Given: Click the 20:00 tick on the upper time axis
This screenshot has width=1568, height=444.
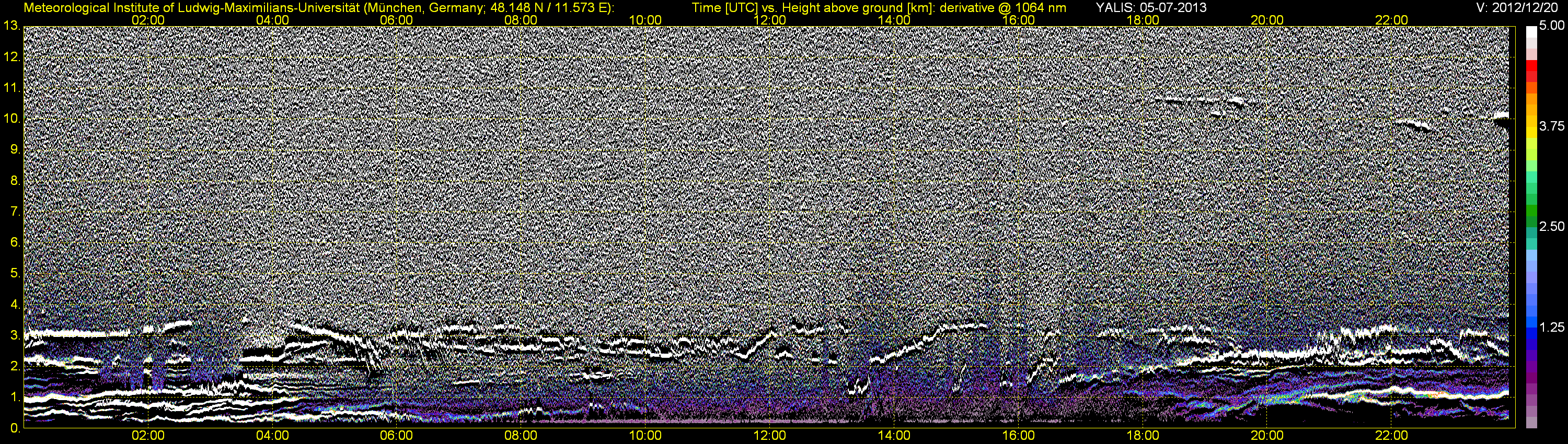Looking at the screenshot, I should [x=1267, y=20].
